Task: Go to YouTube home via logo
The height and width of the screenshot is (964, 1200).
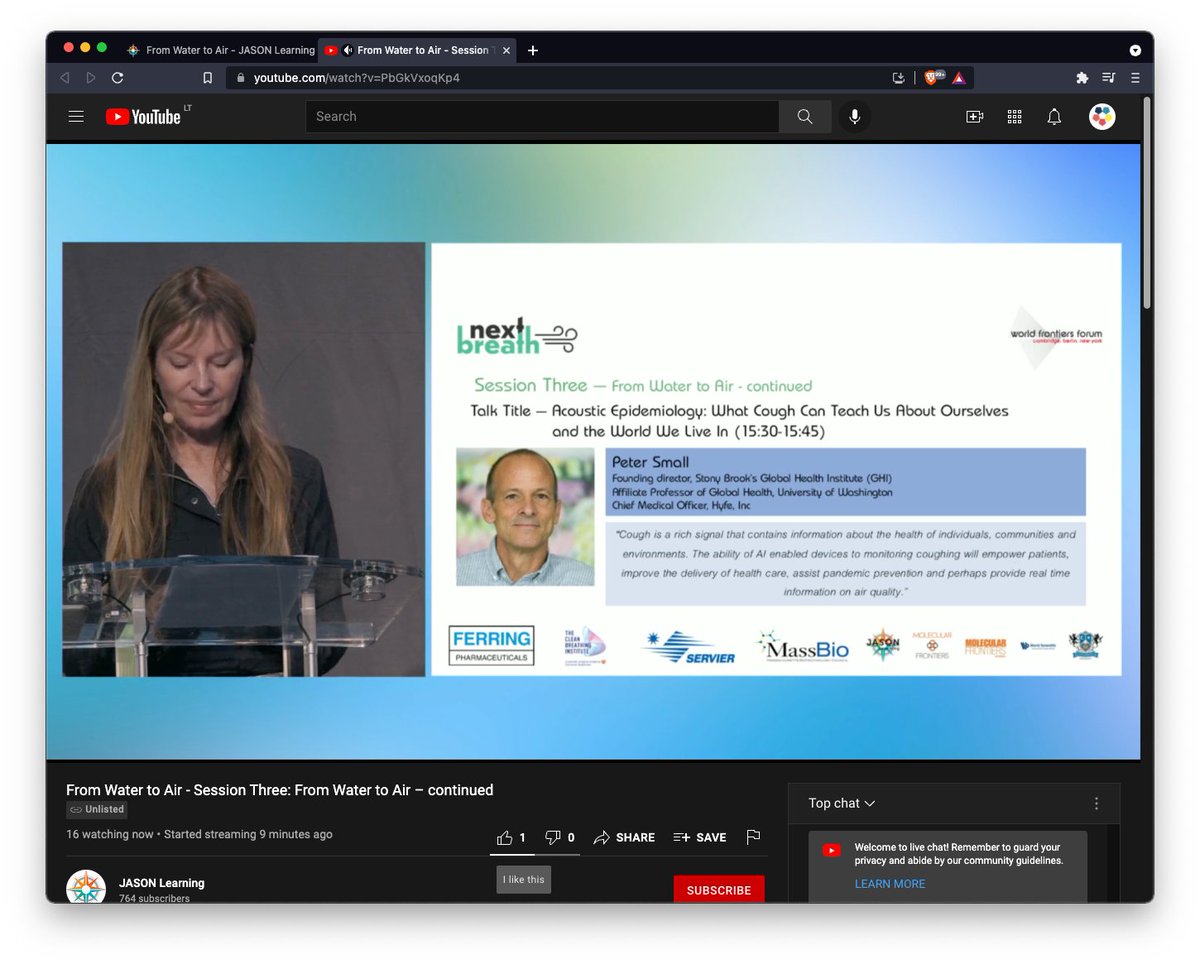Action: pos(143,117)
